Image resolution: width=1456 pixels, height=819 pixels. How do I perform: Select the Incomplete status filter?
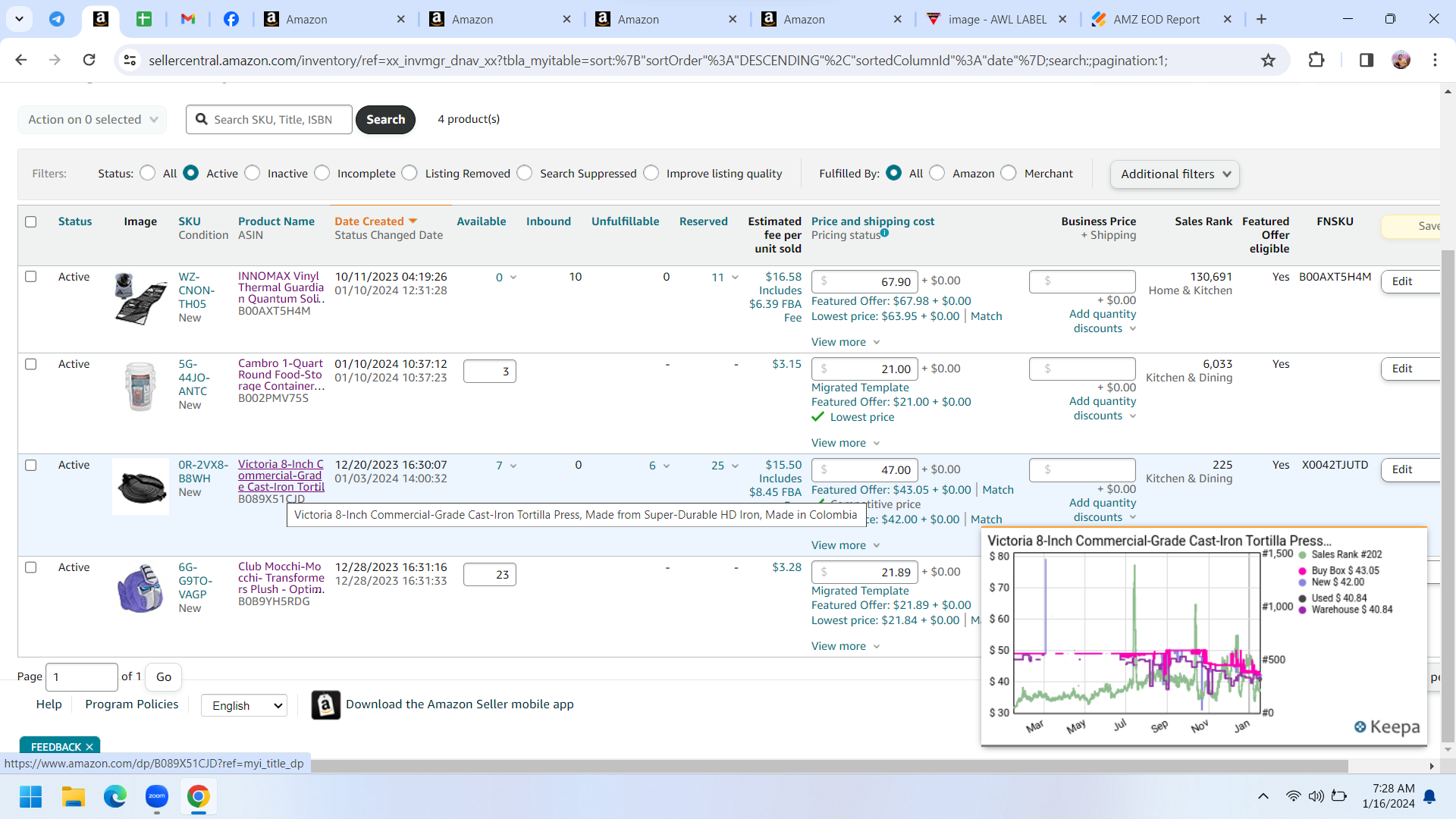click(x=322, y=173)
